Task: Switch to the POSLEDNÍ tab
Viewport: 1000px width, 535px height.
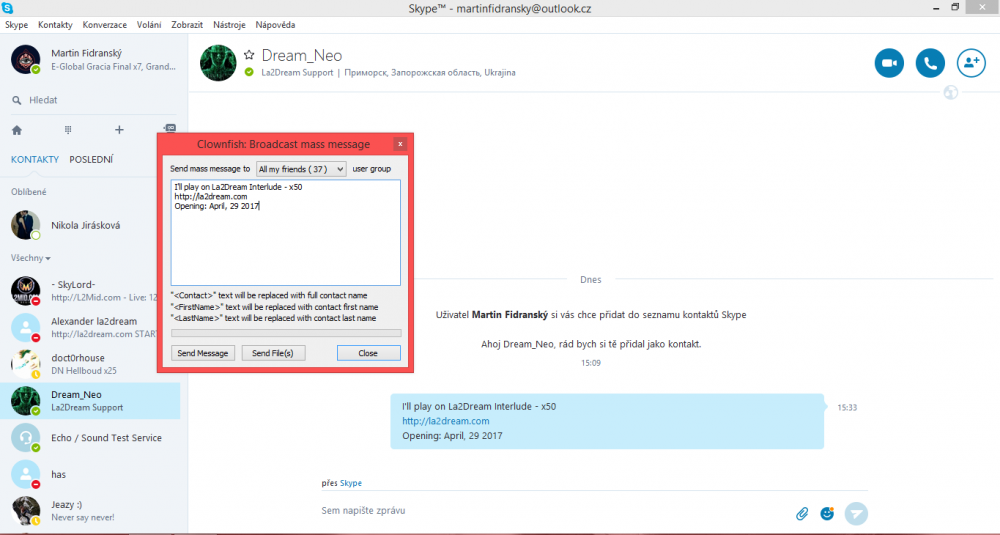Action: tap(90, 159)
